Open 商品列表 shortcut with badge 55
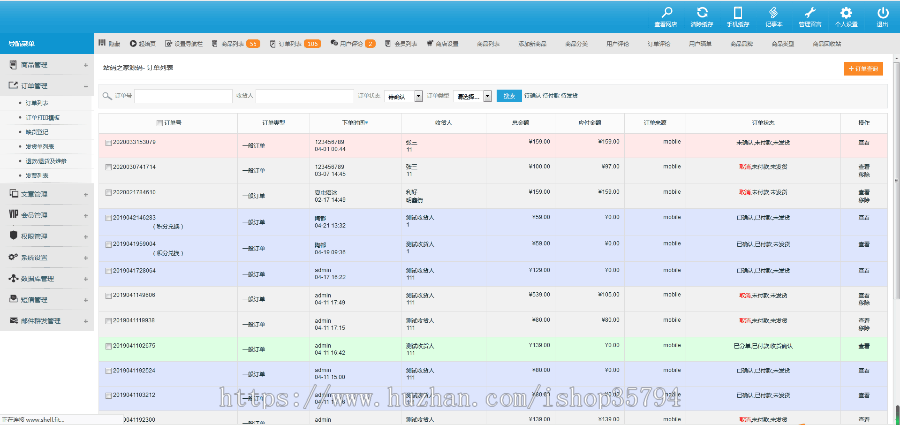The height and width of the screenshot is (425, 900). pos(235,43)
